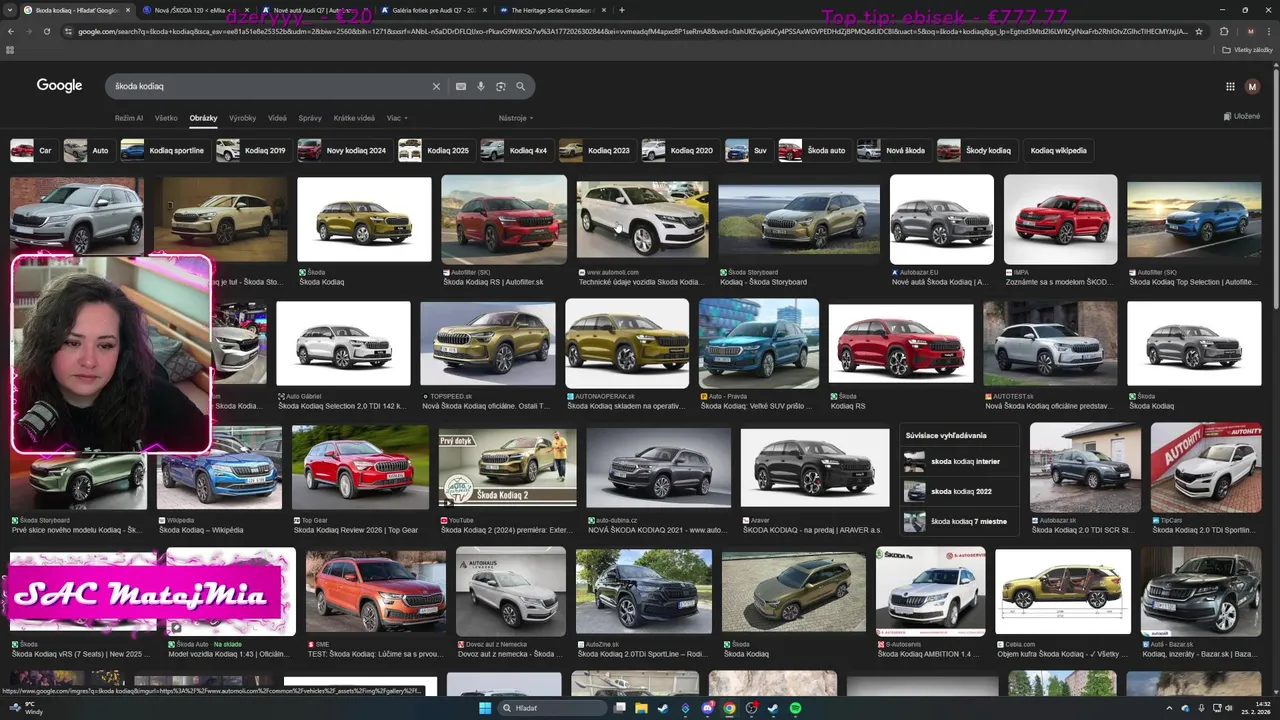Open Chrome from the taskbar

(x=729, y=708)
